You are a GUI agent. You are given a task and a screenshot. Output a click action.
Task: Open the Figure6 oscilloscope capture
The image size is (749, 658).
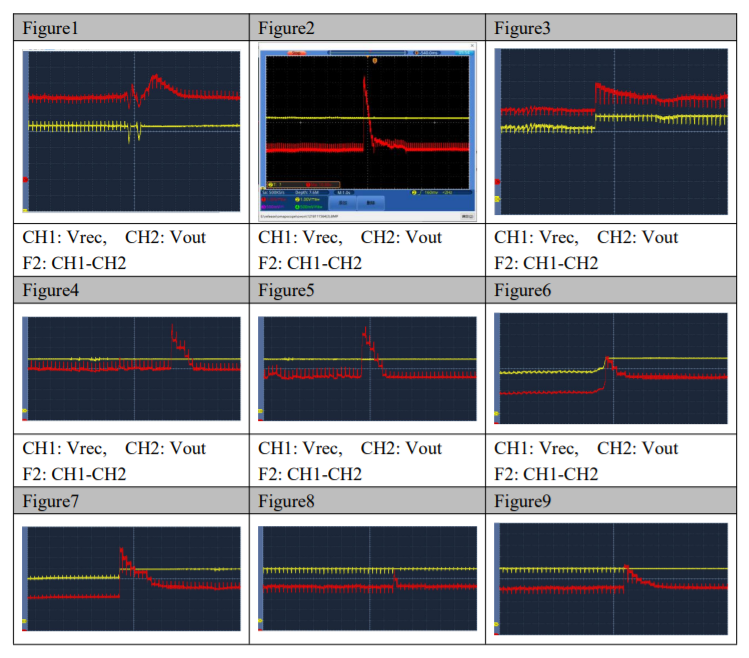[611, 368]
